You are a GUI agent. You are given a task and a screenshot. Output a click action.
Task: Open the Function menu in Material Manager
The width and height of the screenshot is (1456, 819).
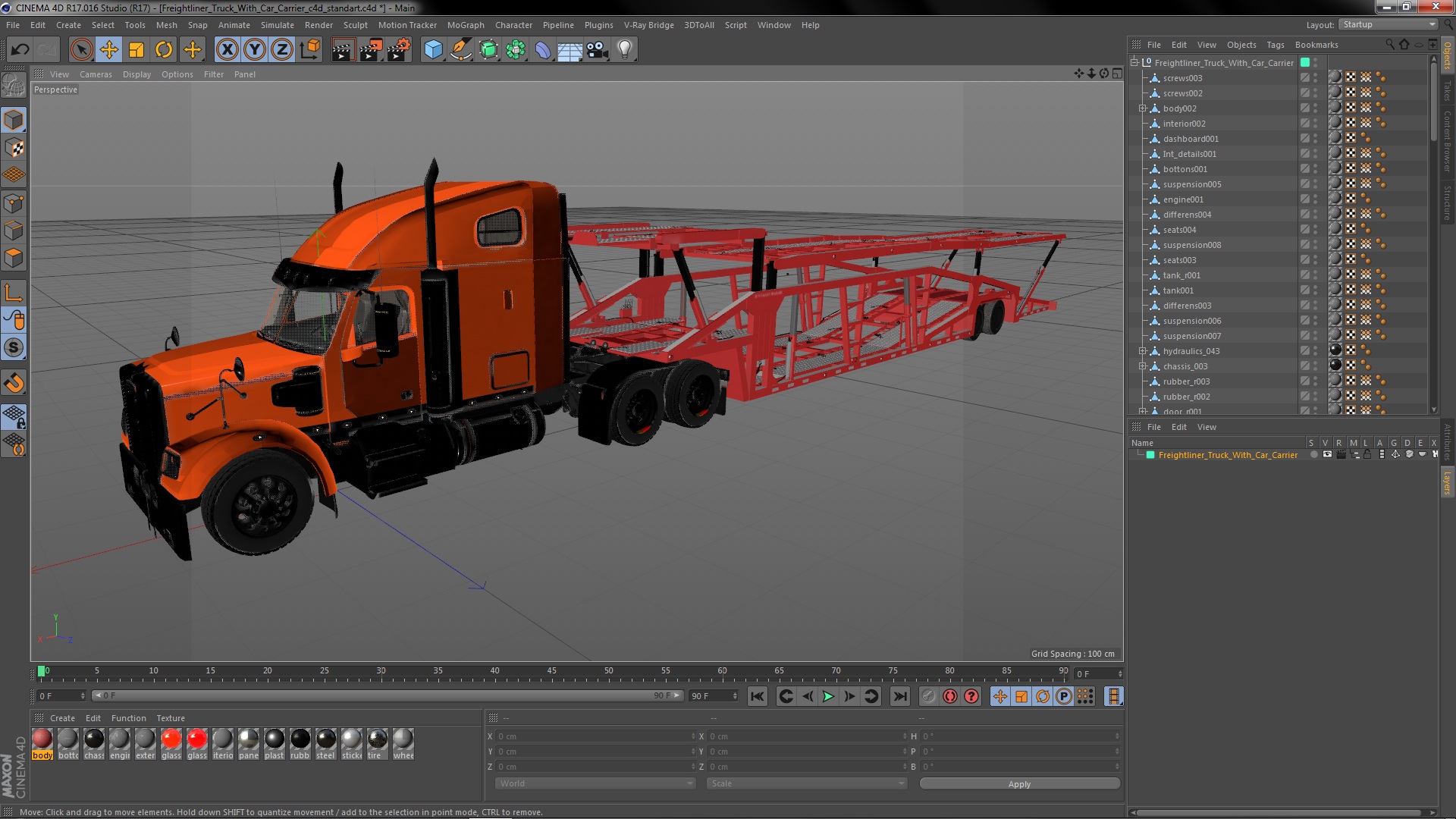click(128, 718)
